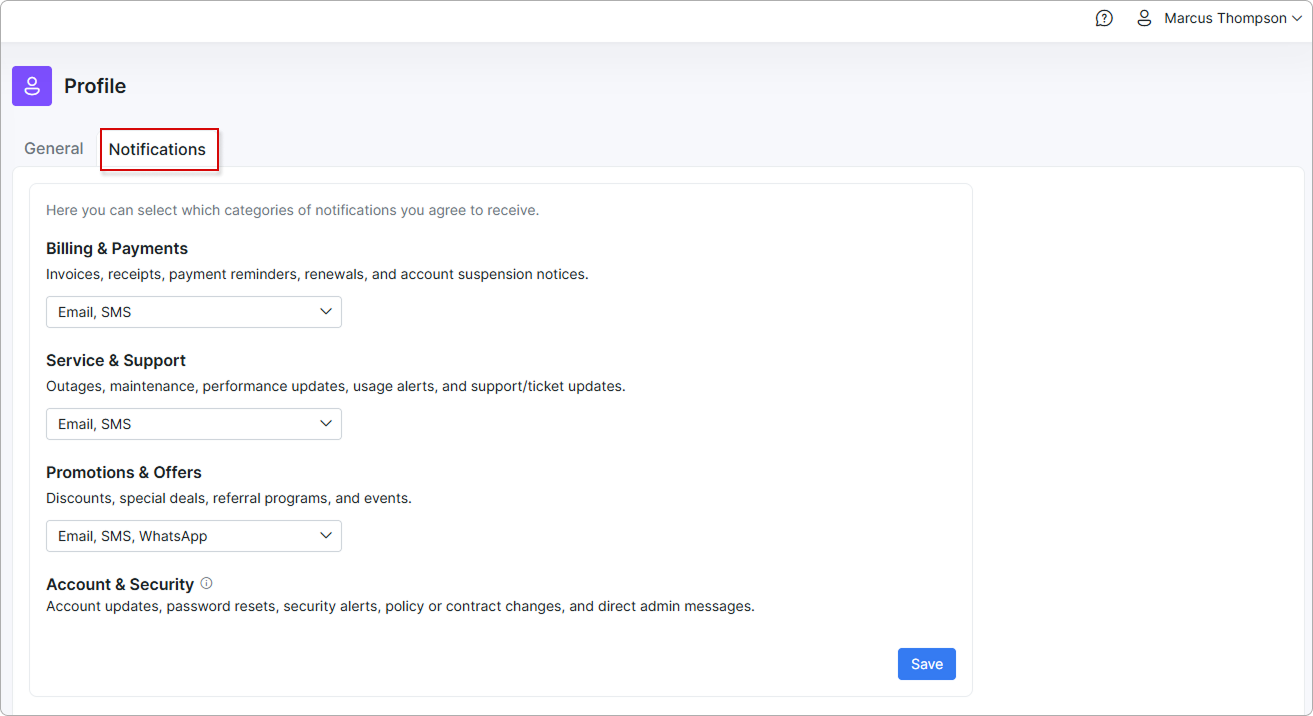Click the 'Outages, maintenance, performance updates' description
The height and width of the screenshot is (716, 1313).
(336, 386)
